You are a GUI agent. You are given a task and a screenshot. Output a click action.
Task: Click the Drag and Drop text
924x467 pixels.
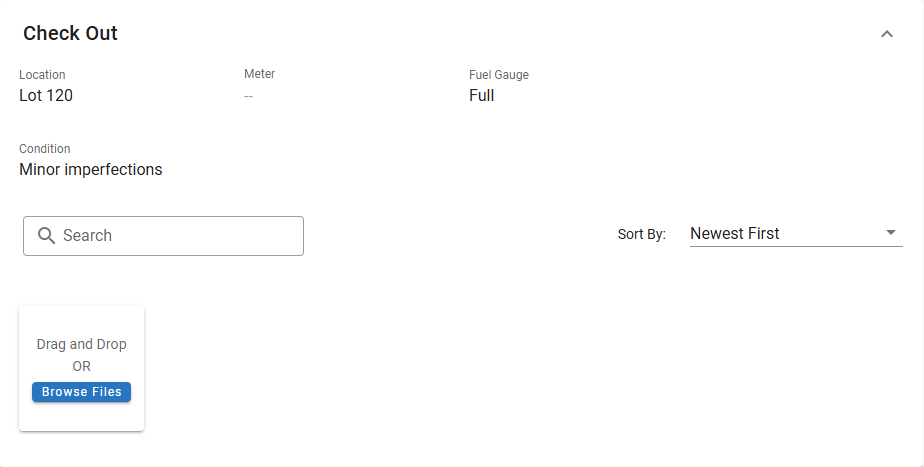(x=82, y=344)
